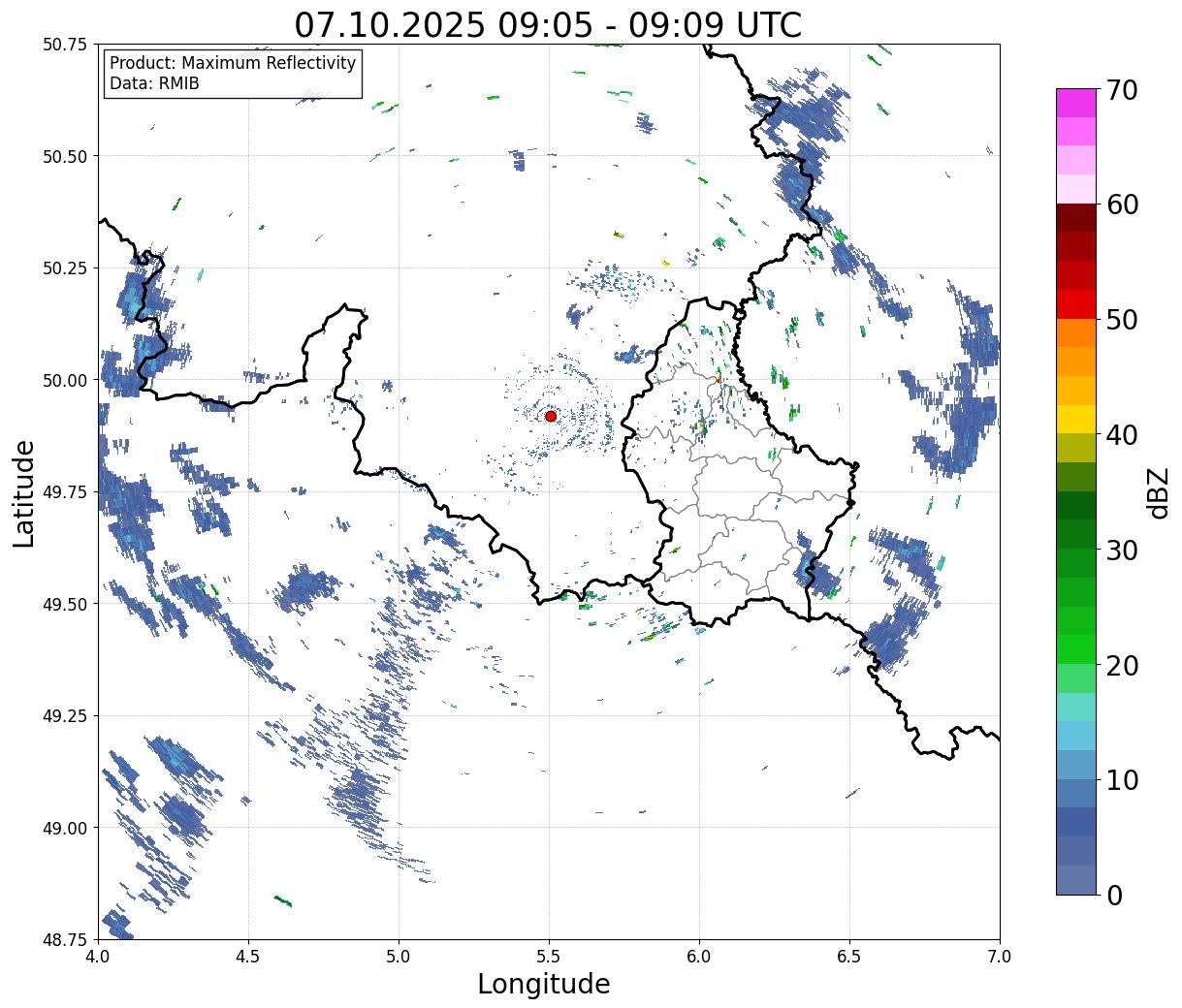
Task: Click the 'Data: RMIB' text
Action: click(x=154, y=84)
